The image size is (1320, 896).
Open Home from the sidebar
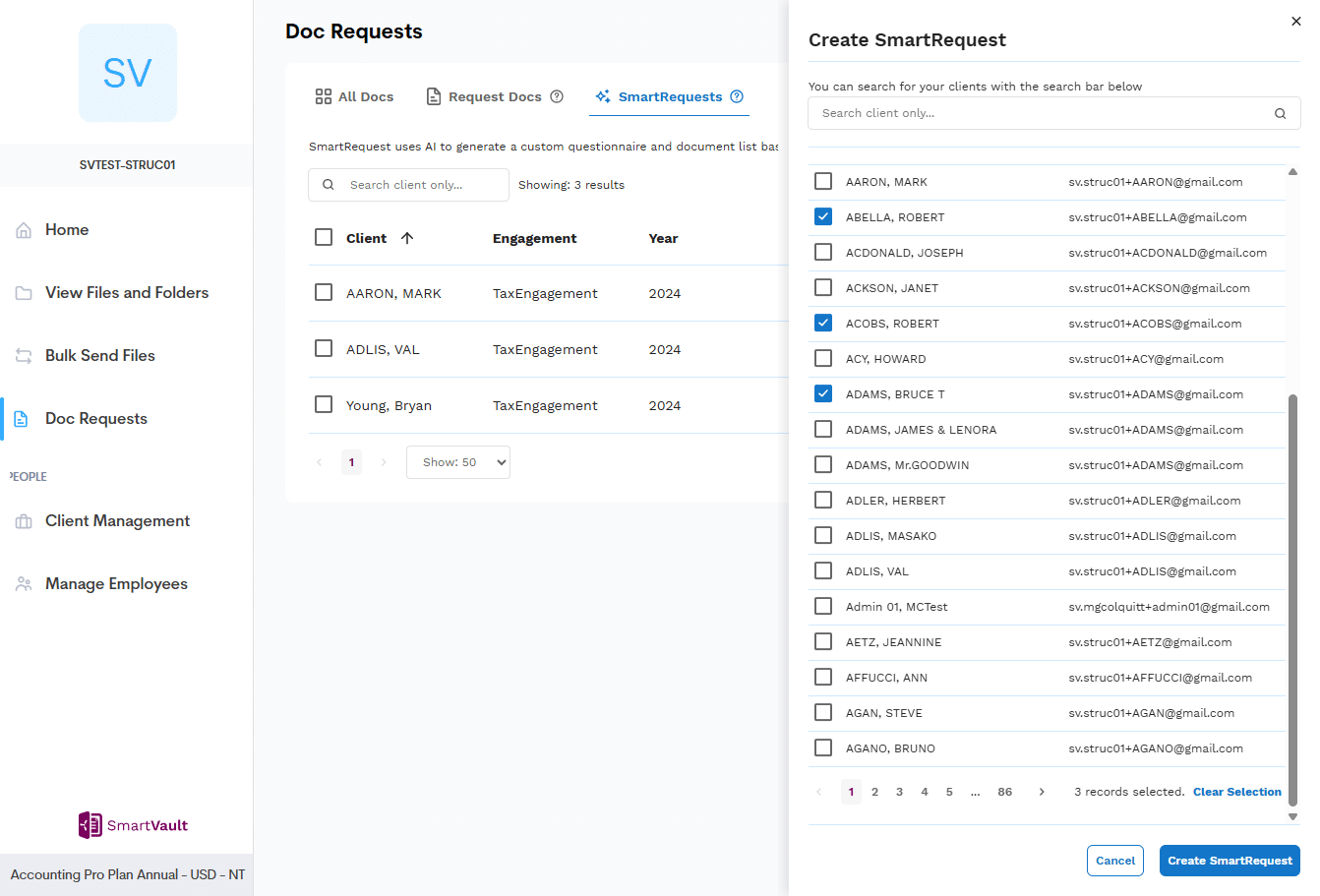pyautogui.click(x=66, y=229)
